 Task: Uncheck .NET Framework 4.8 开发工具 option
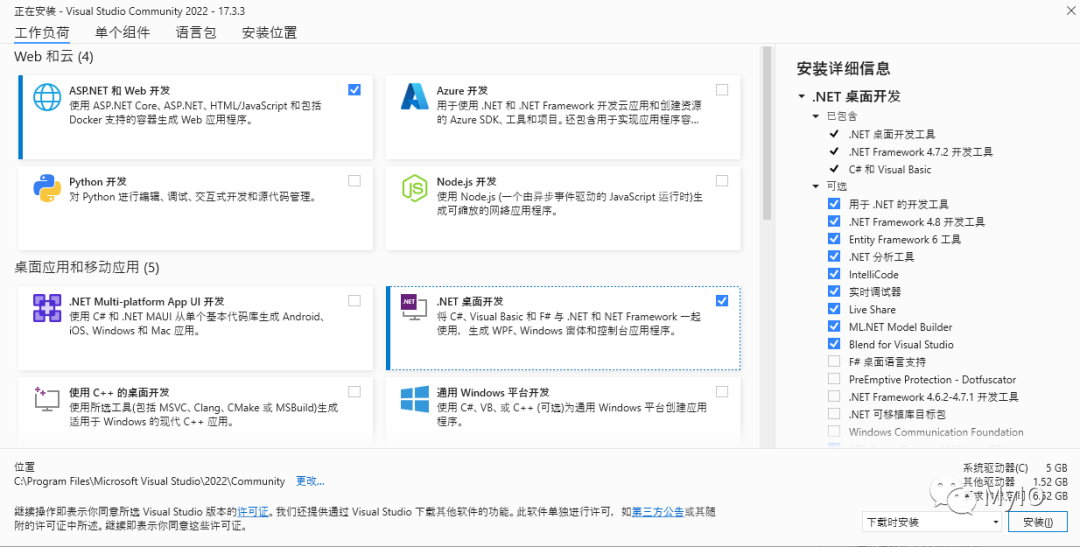(834, 222)
